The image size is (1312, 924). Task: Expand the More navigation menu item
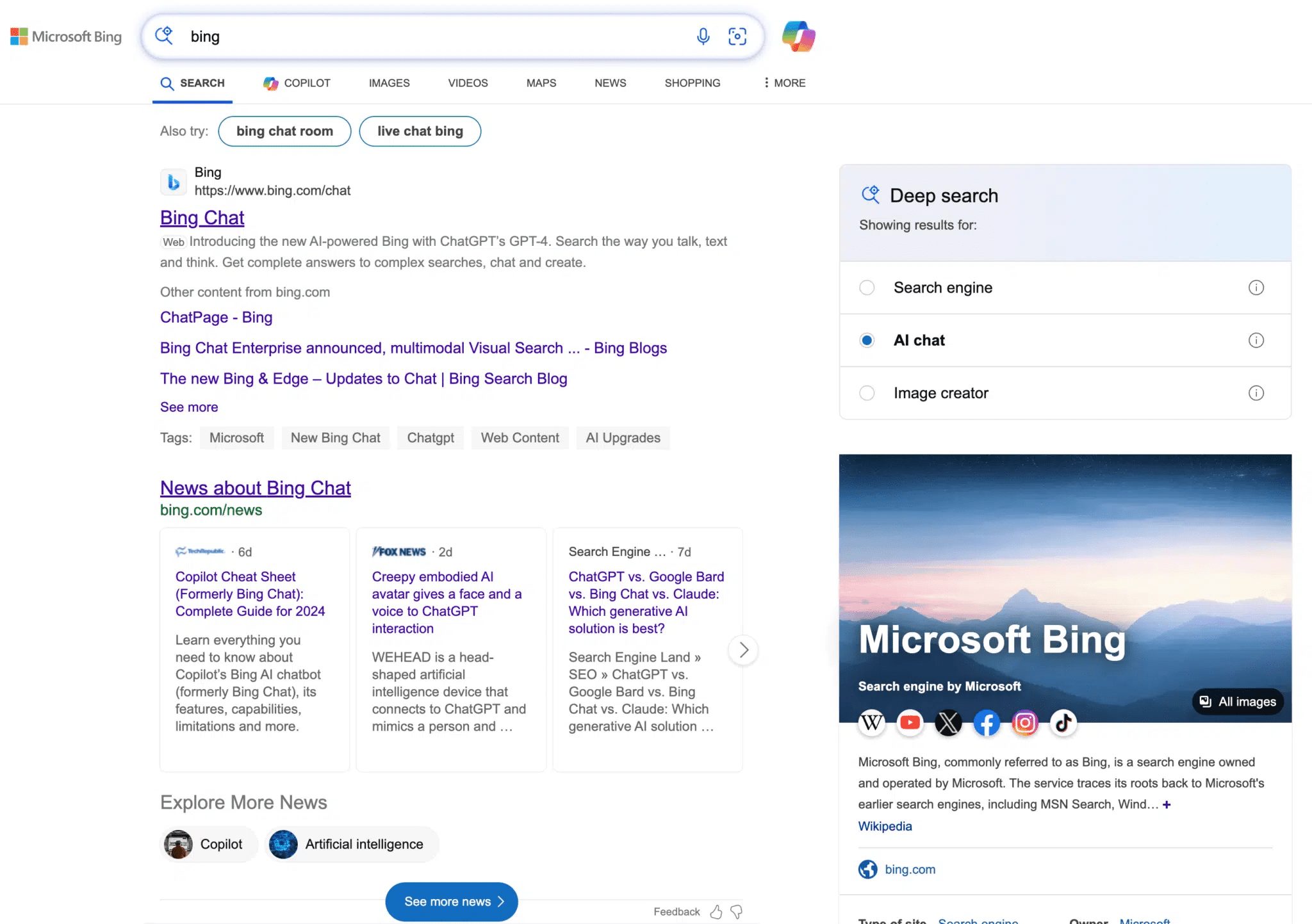[783, 82]
